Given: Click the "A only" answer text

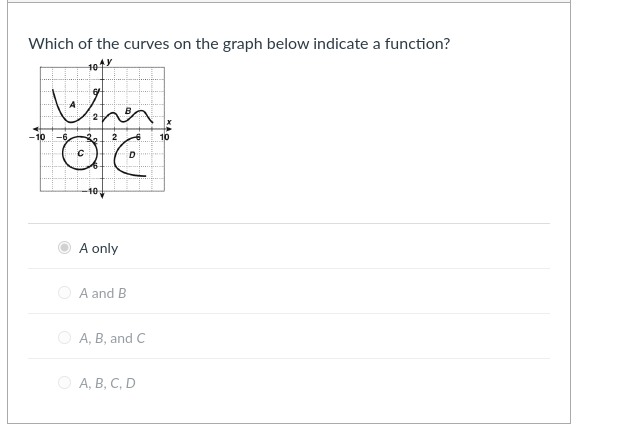Looking at the screenshot, I should point(98,248).
